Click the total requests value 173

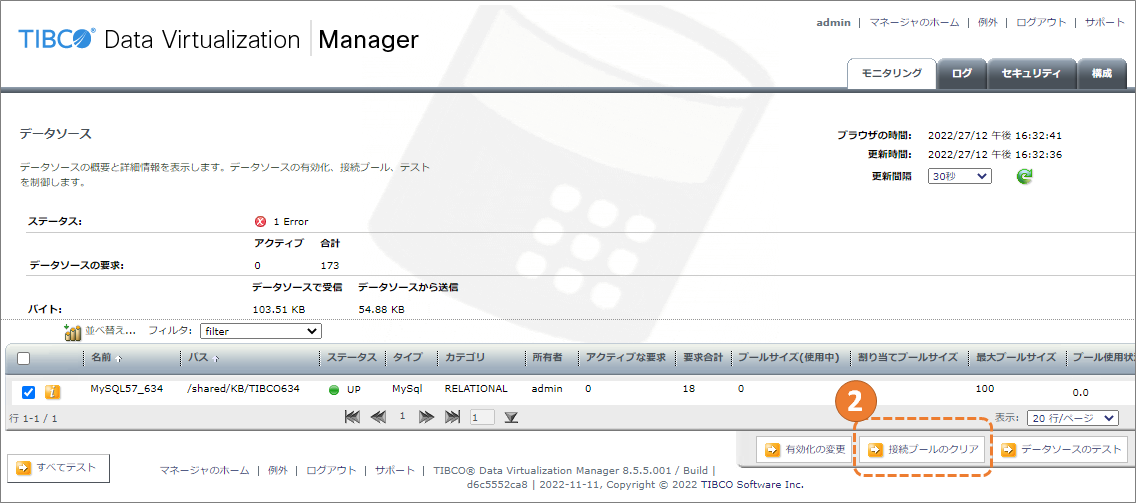coord(330,265)
